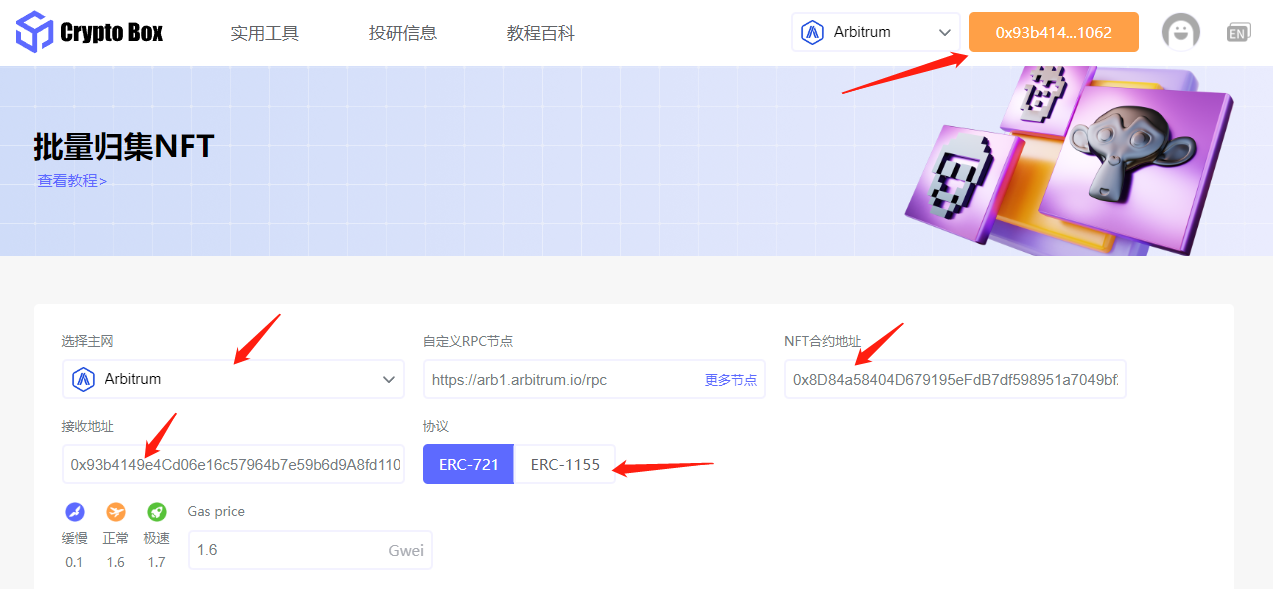Open the 更多节点 RPC node options
Image resolution: width=1273 pixels, height=589 pixels.
[x=730, y=378]
